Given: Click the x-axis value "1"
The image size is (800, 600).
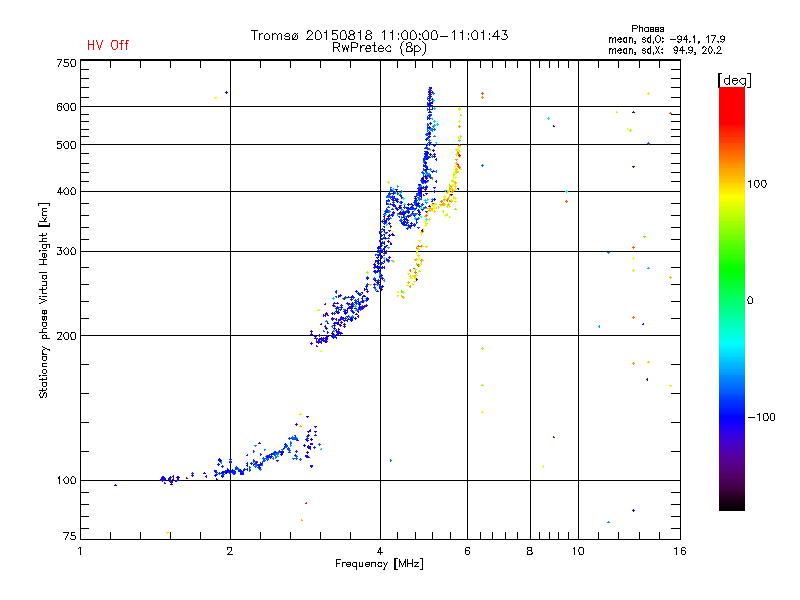Looking at the screenshot, I should [x=80, y=551].
